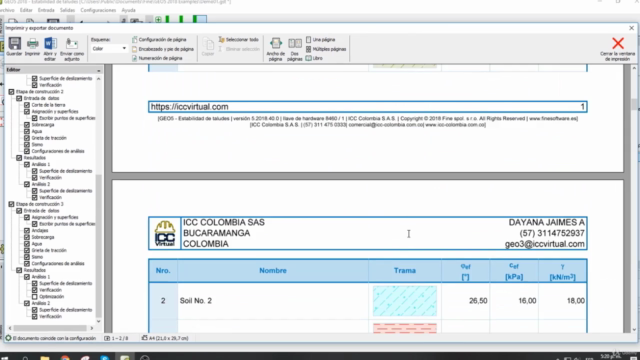
Task: Click DAYANA JAIMES A header text
Action: point(547,222)
